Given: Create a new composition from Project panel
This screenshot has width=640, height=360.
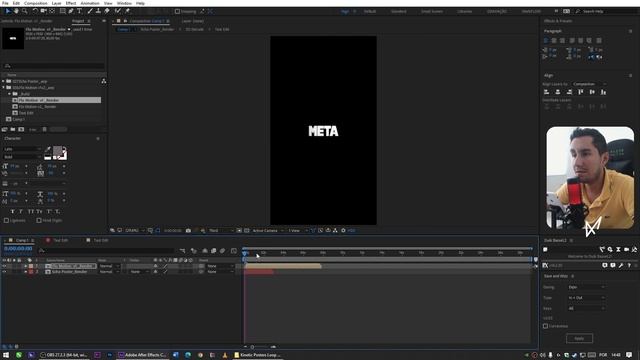Looking at the screenshot, I should click(x=21, y=129).
